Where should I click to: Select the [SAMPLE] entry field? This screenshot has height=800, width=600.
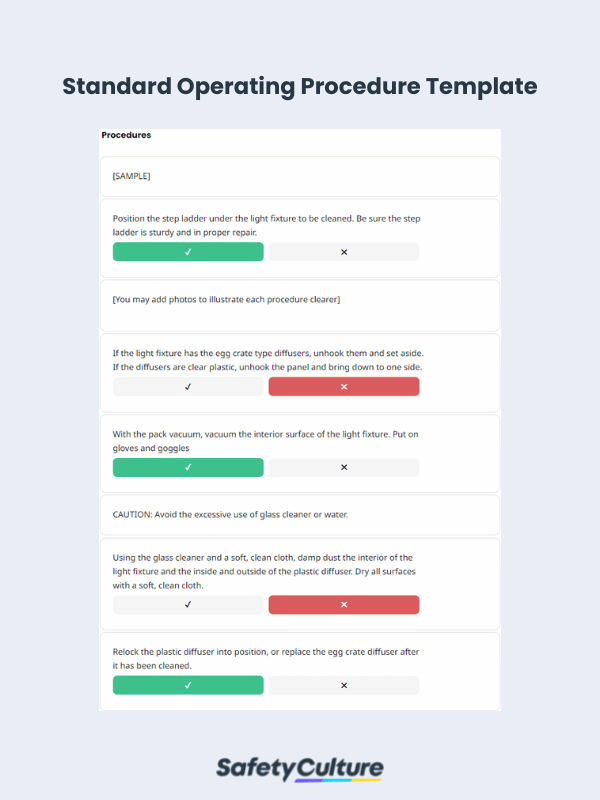[299, 176]
